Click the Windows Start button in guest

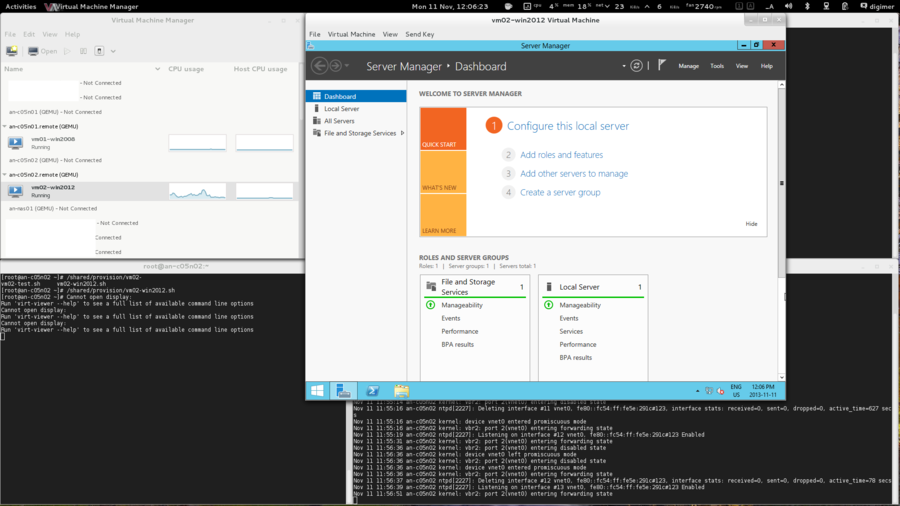(x=317, y=391)
